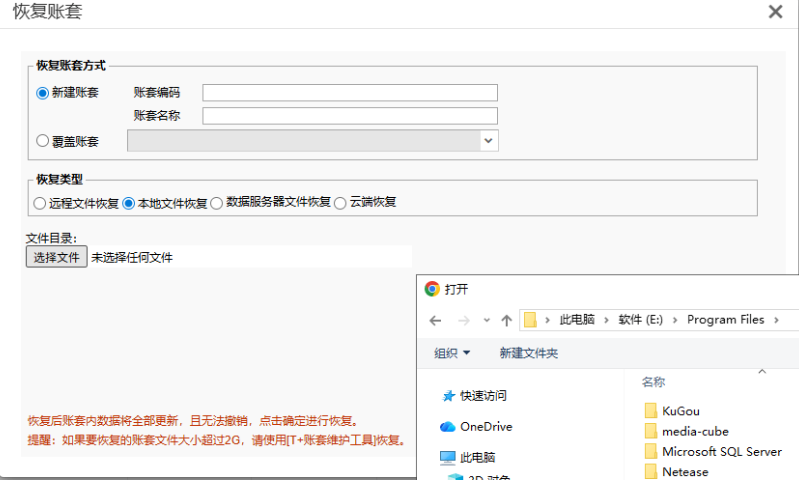Screen dimensions: 799x480
Task: Open the 组织 menu
Action: tap(452, 353)
